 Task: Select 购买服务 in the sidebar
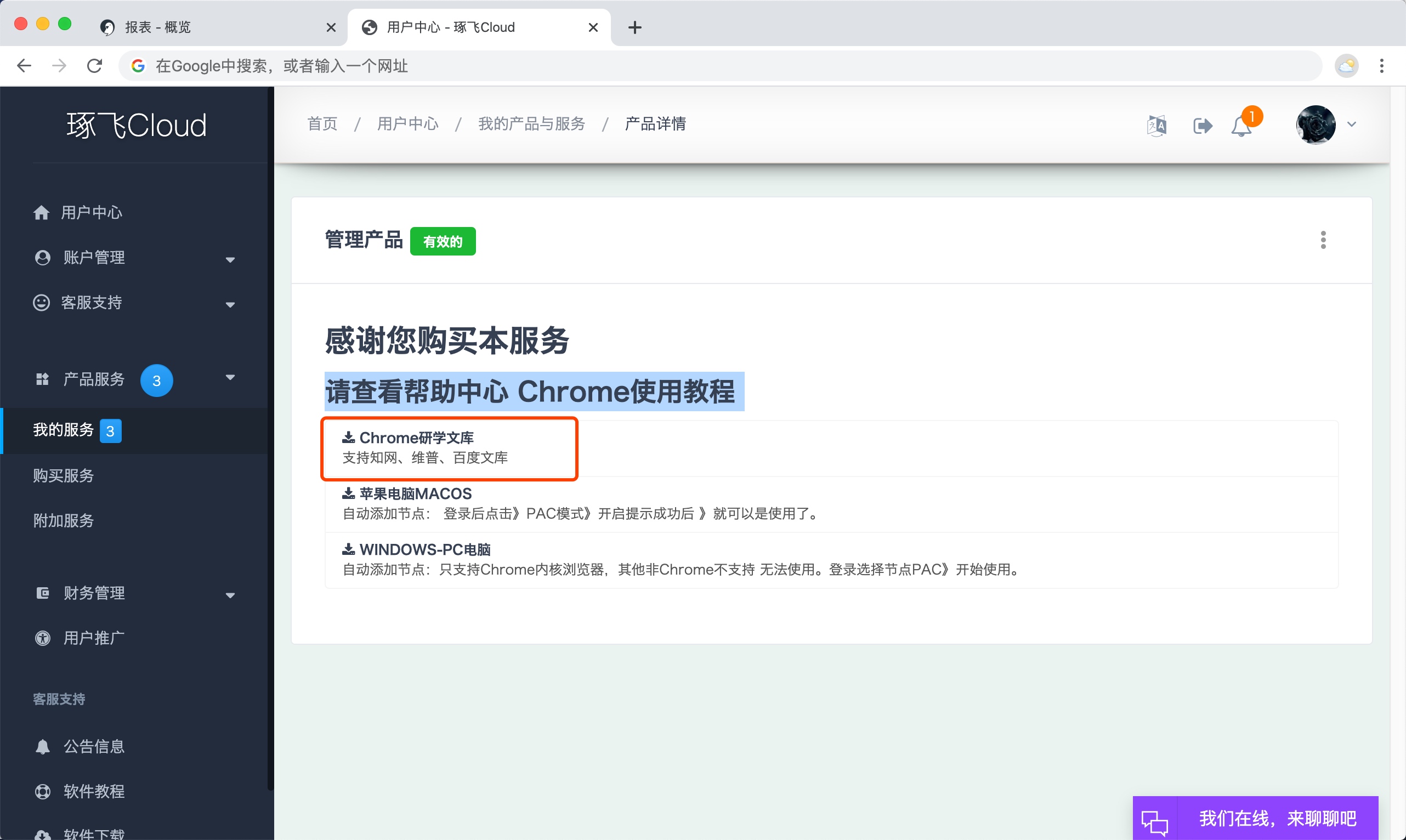[64, 475]
